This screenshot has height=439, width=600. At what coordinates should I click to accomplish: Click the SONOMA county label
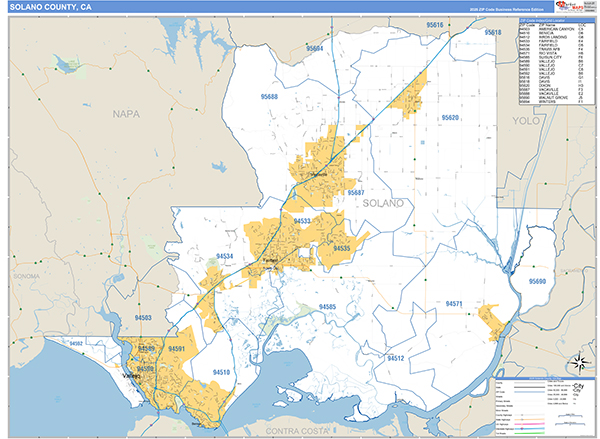click(26, 276)
